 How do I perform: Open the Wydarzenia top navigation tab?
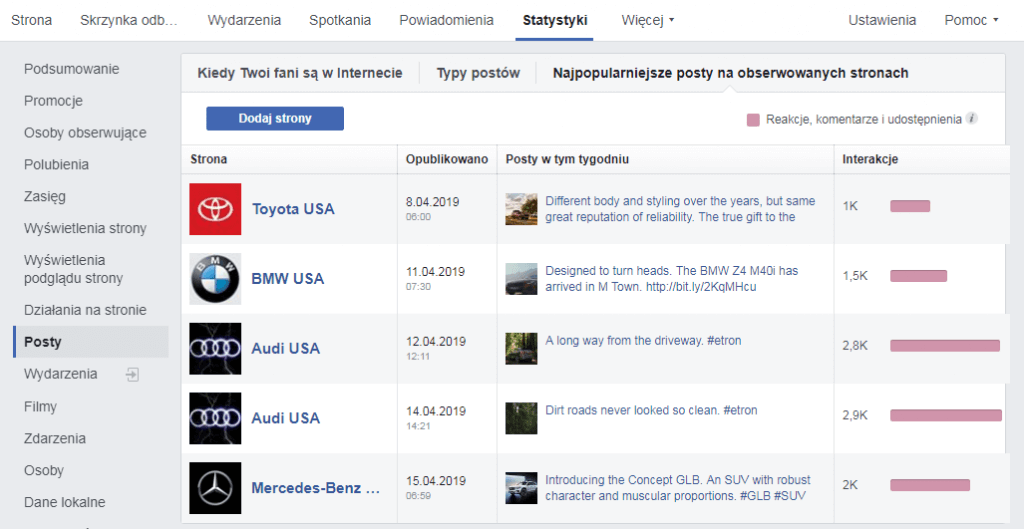(244, 20)
